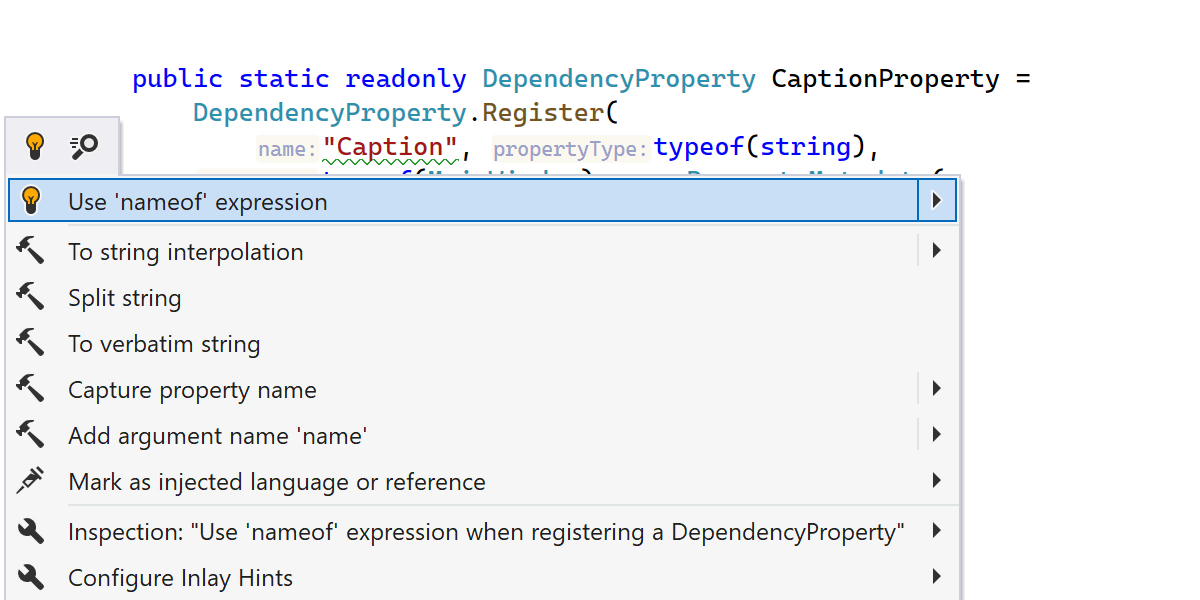Viewport: 1200px width, 600px height.
Task: Expand the 'To string interpolation' submenu arrow
Action: 936,251
